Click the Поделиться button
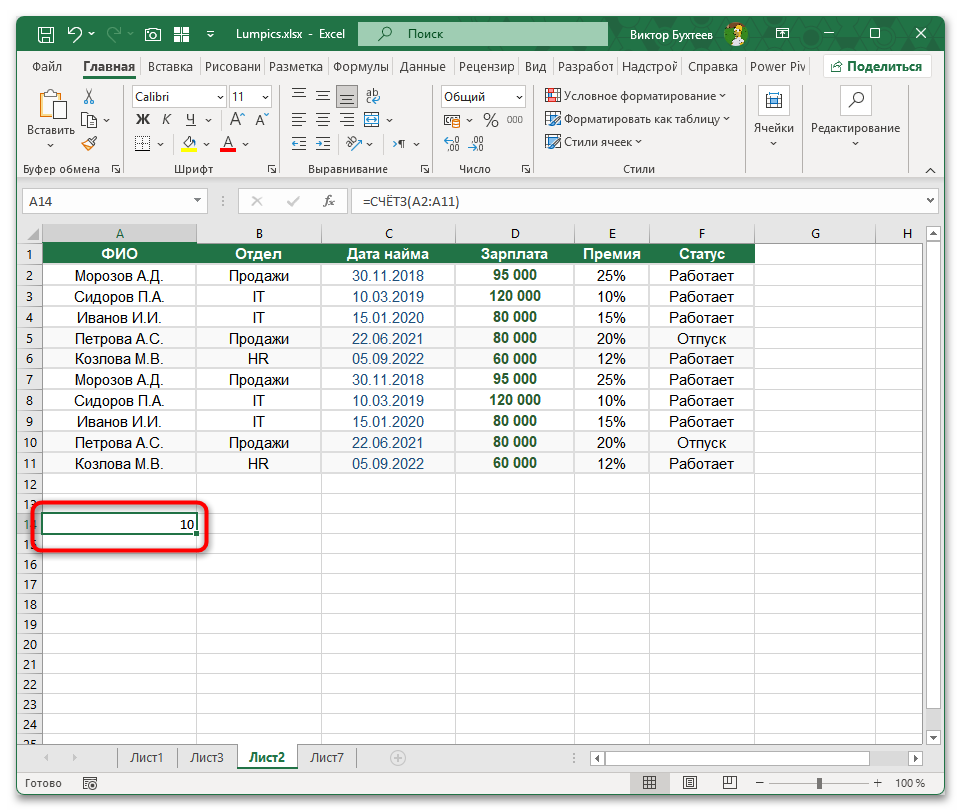 click(x=877, y=66)
